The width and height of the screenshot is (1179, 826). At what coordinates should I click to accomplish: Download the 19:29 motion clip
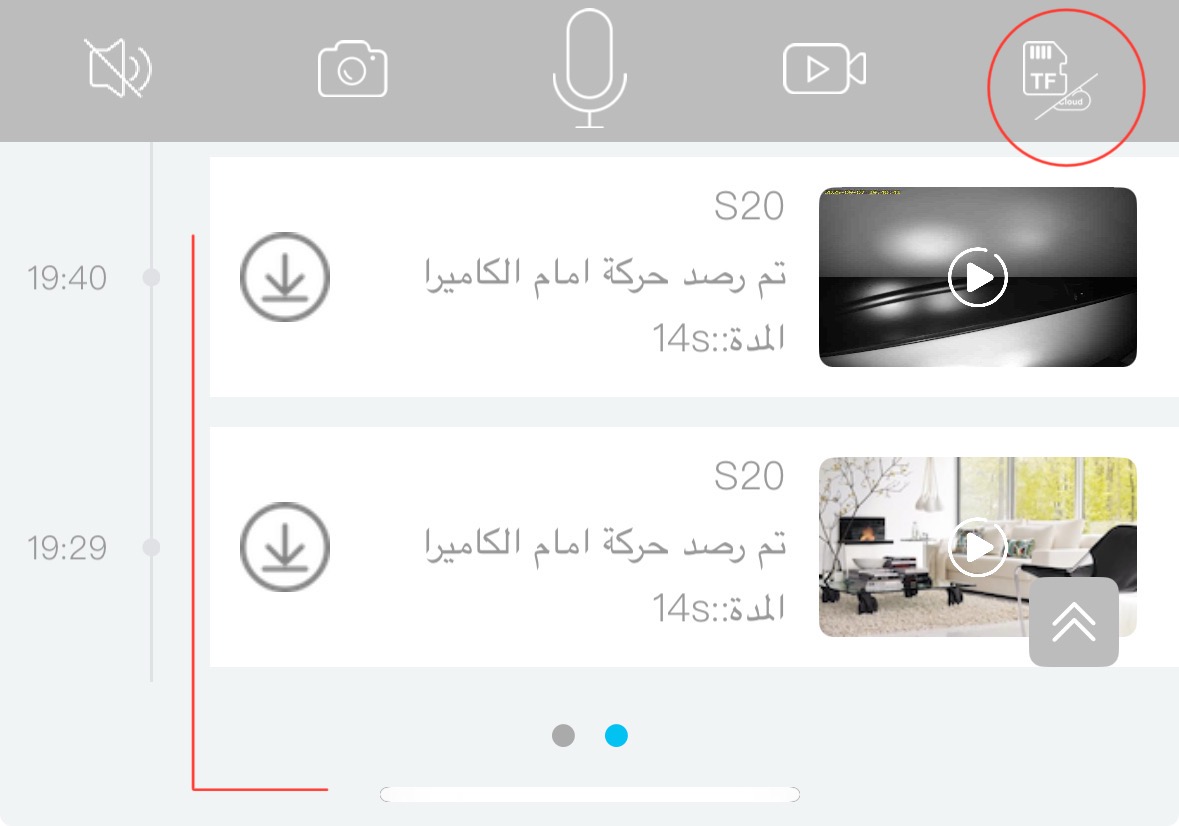[x=285, y=547]
